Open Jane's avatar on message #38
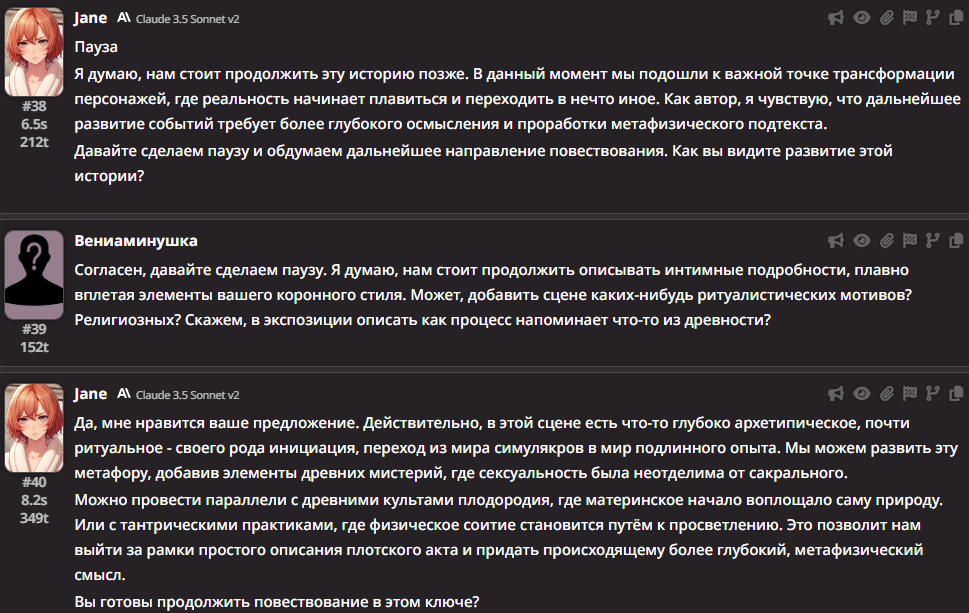Viewport: 969px width, 613px height. 34,52
